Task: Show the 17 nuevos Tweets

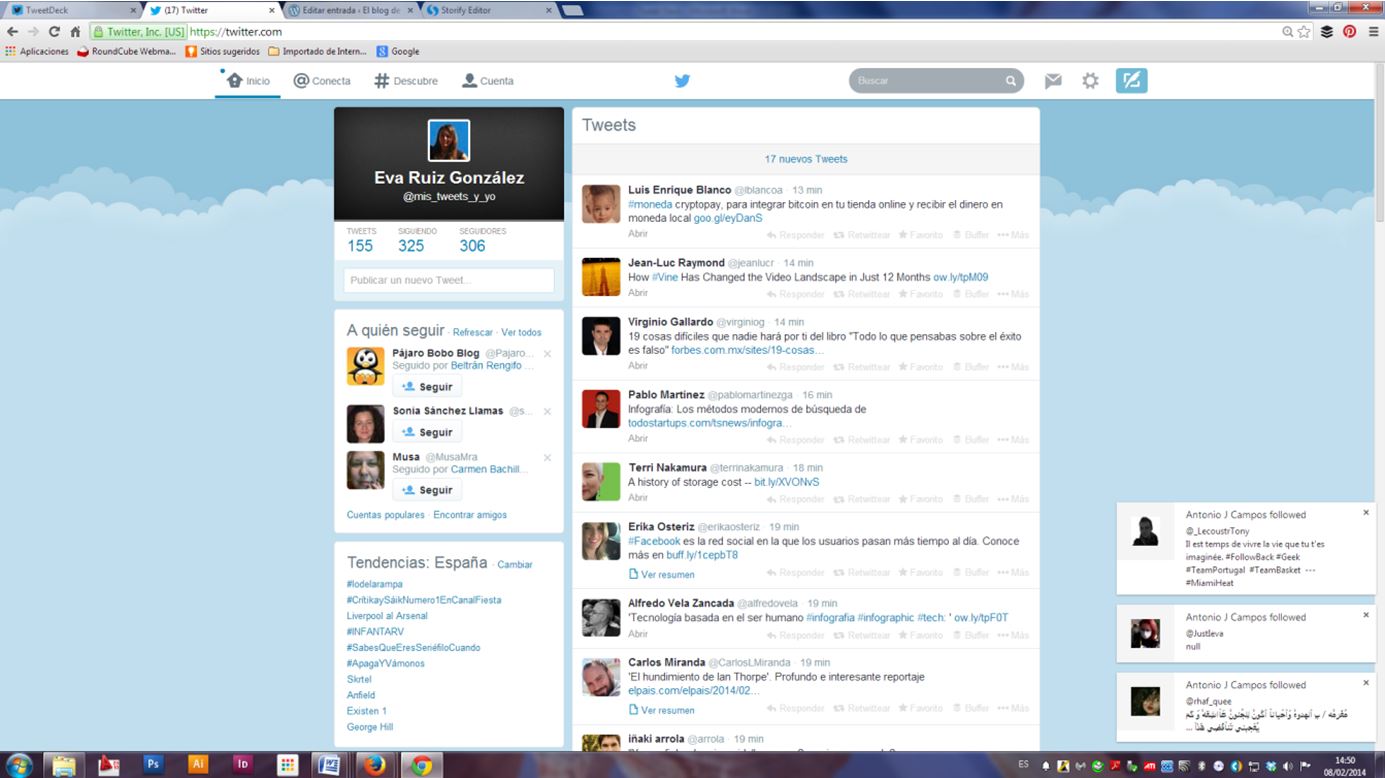Action: click(x=805, y=159)
